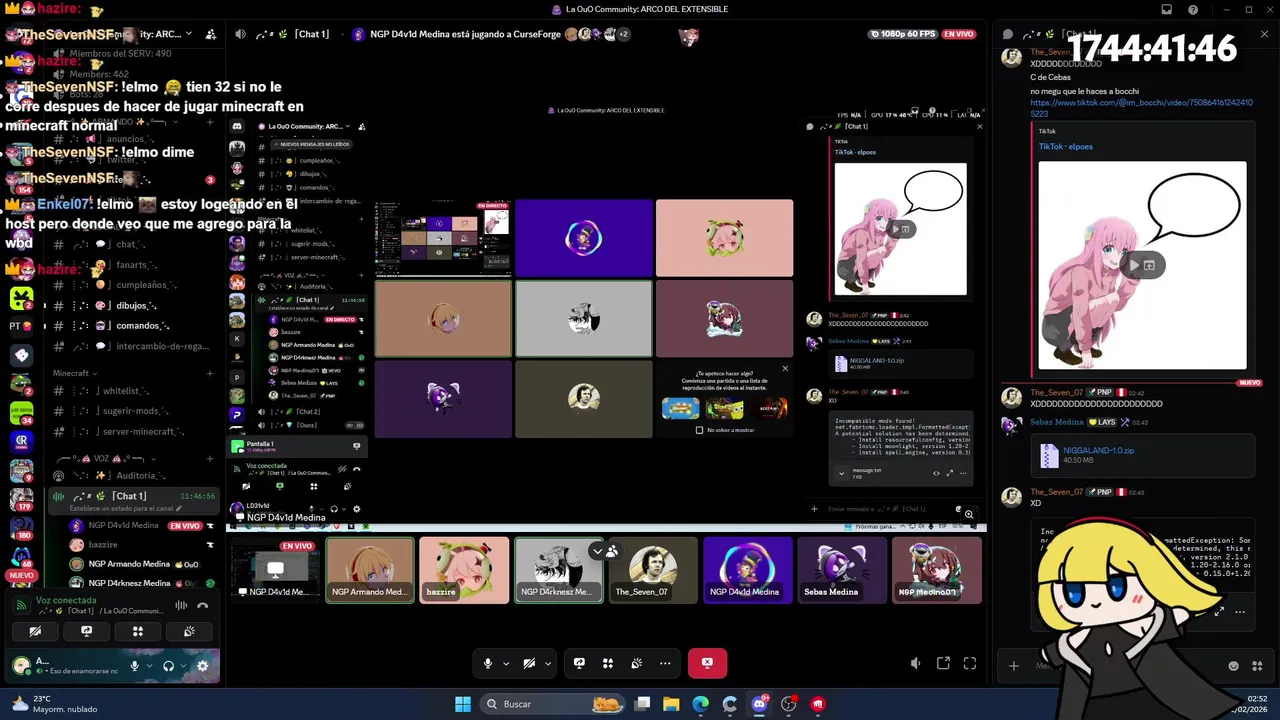1280x720 pixels.
Task: Click red stop streaming button
Action: tap(707, 663)
